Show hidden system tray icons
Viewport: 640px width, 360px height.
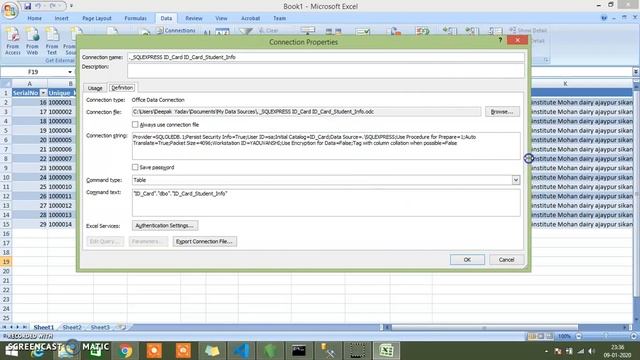click(546, 351)
